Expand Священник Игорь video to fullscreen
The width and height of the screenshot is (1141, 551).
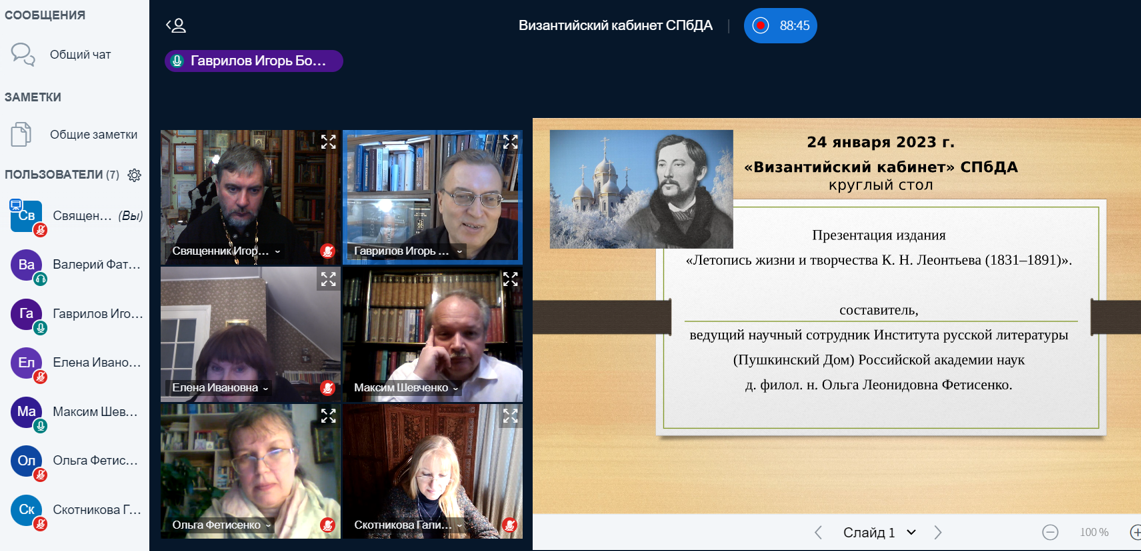(328, 142)
